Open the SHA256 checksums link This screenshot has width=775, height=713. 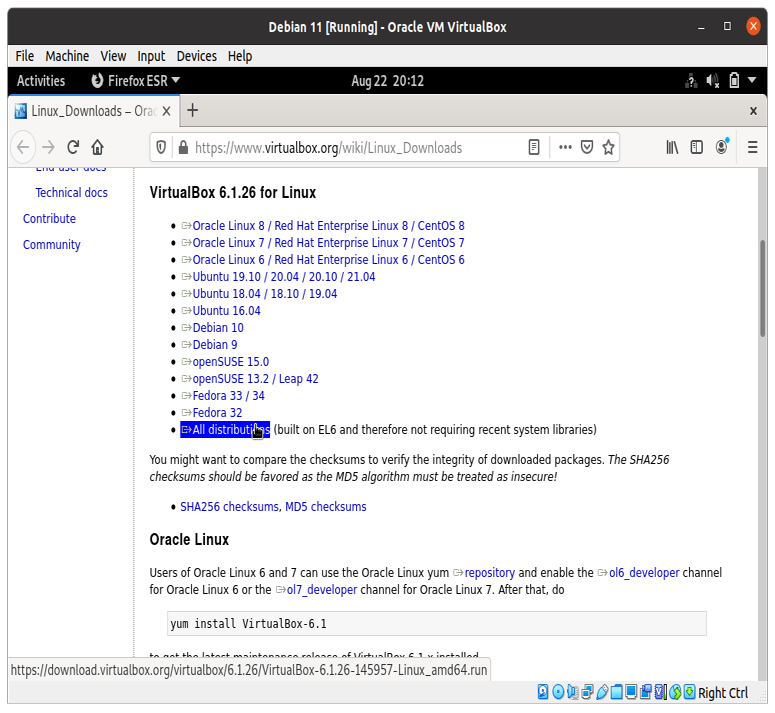point(229,506)
